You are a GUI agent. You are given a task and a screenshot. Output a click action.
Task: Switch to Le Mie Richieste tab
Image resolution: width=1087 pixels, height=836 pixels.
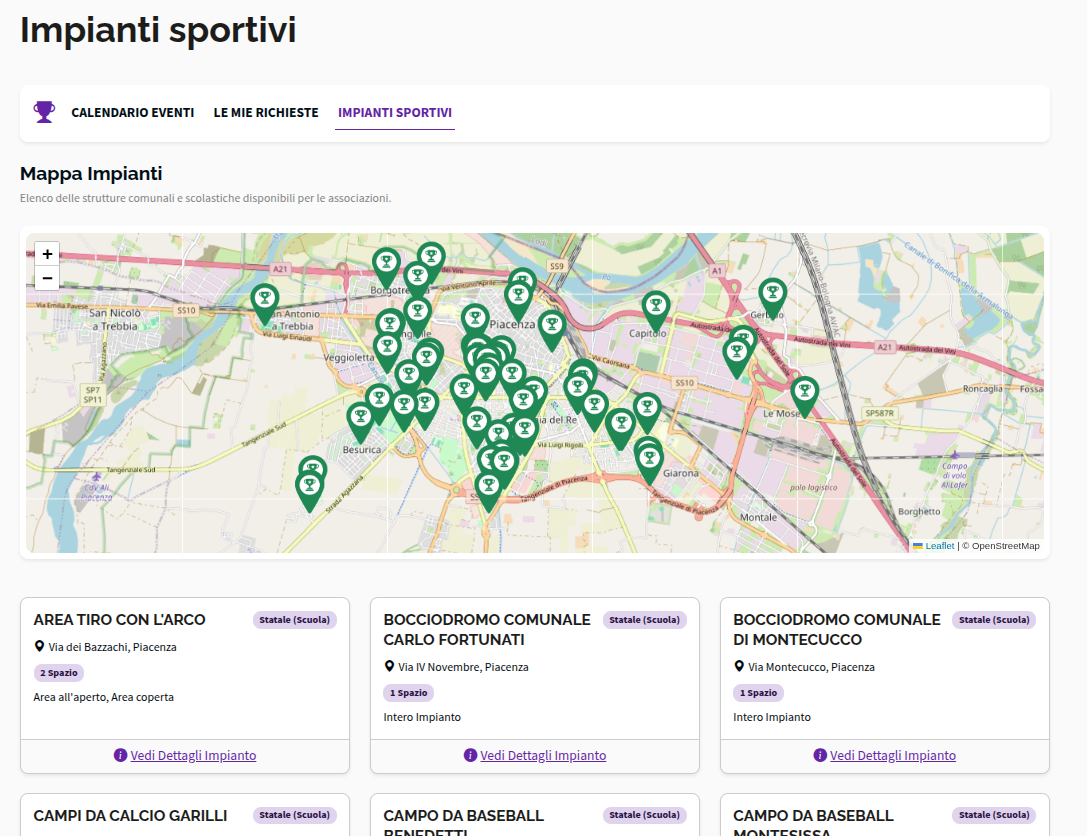[x=266, y=112]
